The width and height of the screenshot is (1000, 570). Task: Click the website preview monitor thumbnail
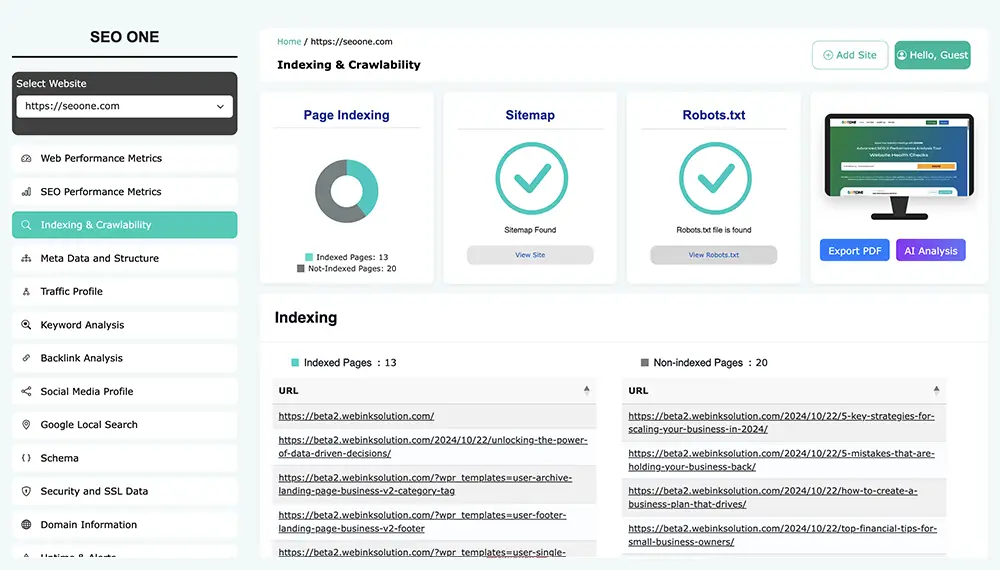pyautogui.click(x=897, y=160)
